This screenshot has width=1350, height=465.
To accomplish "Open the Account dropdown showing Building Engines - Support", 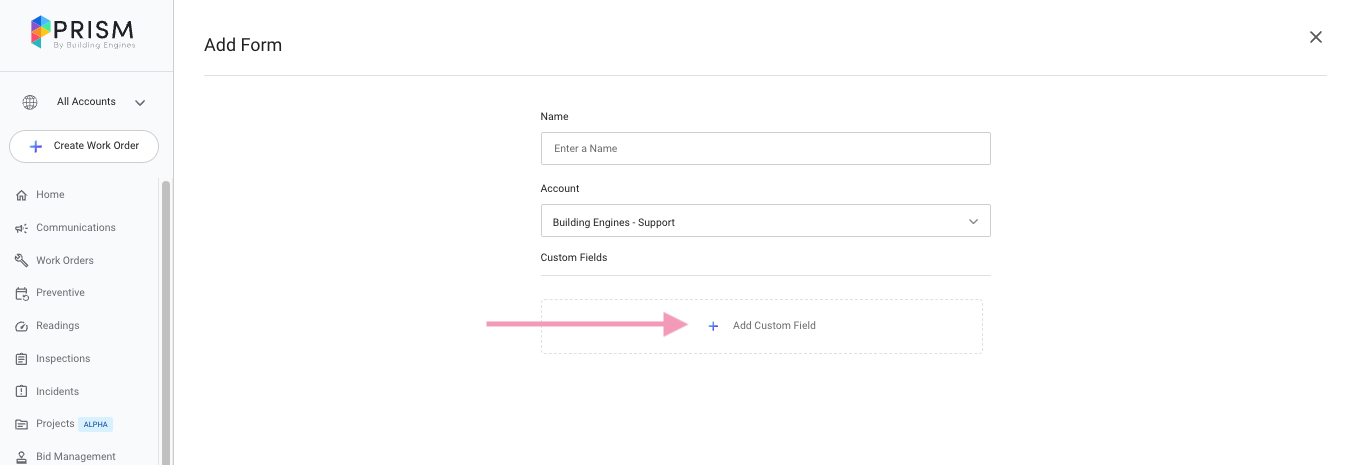I will (x=765, y=221).
